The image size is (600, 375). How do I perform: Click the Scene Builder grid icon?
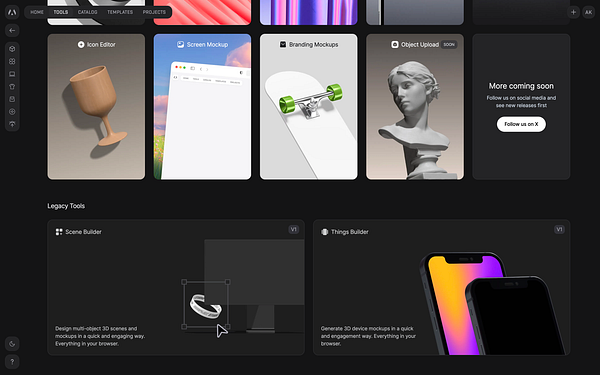[x=59, y=232]
